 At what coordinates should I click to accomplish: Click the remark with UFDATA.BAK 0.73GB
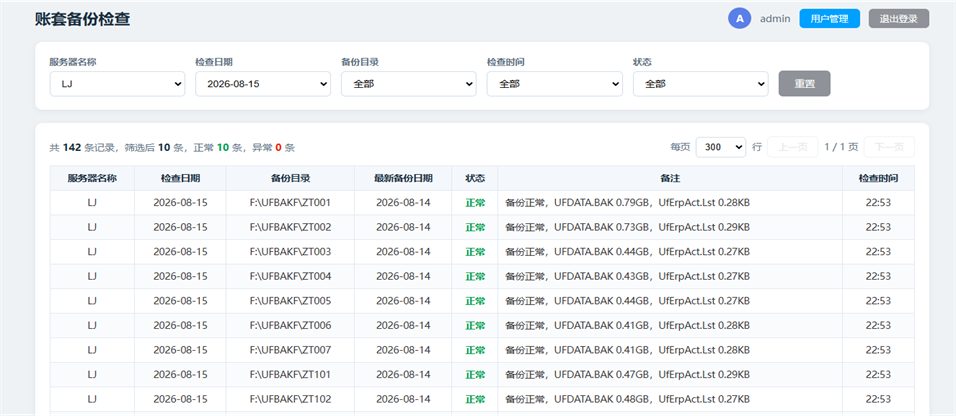(627, 227)
